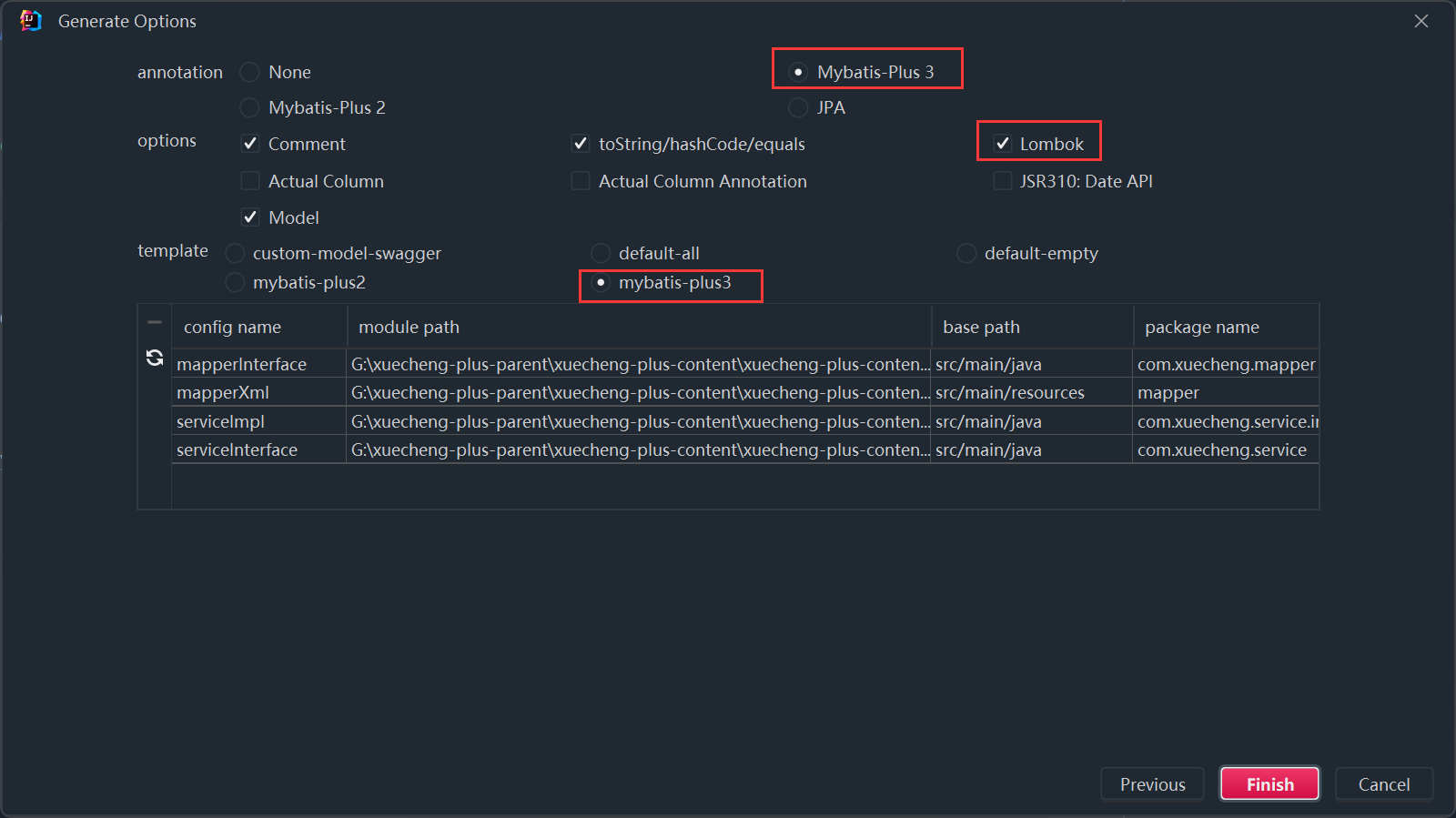Viewport: 1456px width, 818px height.
Task: Click the minus remove-row icon
Action: coord(155,322)
